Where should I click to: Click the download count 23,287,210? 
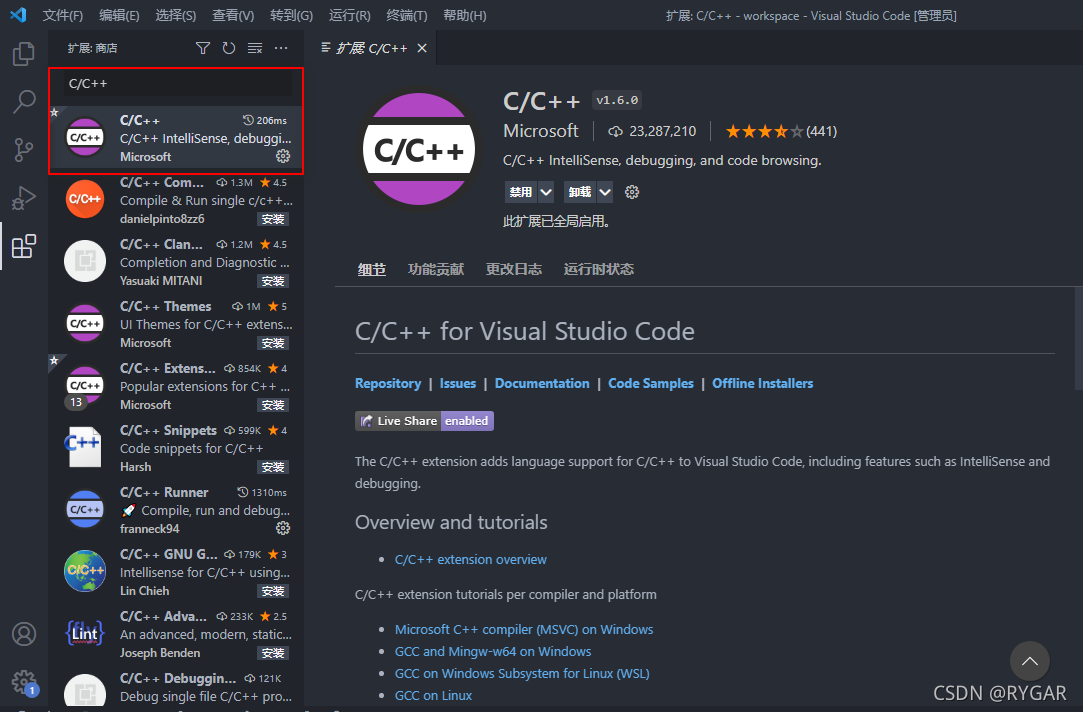click(652, 131)
